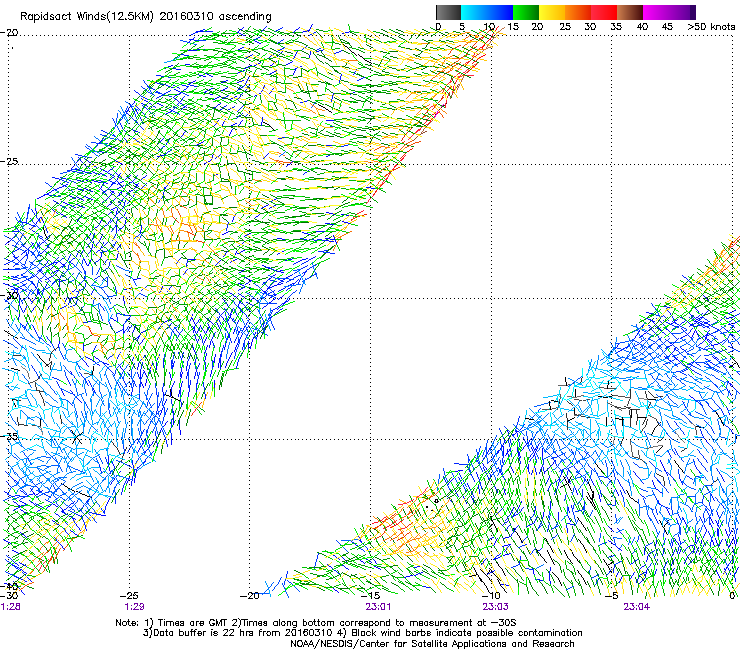Click the -5 longitude axis label
The width and height of the screenshot is (740, 650).
tap(612, 596)
